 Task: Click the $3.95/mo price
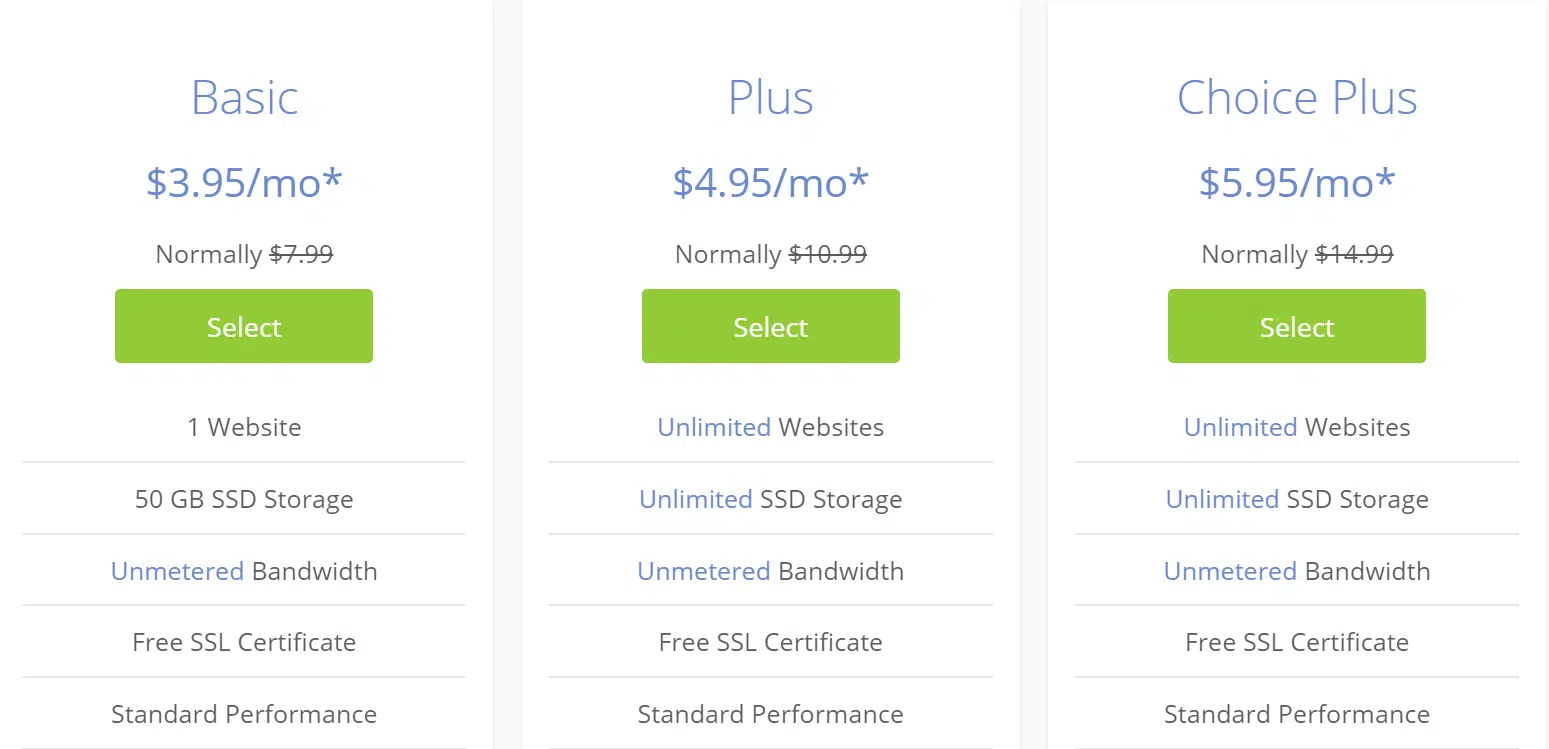tap(244, 182)
